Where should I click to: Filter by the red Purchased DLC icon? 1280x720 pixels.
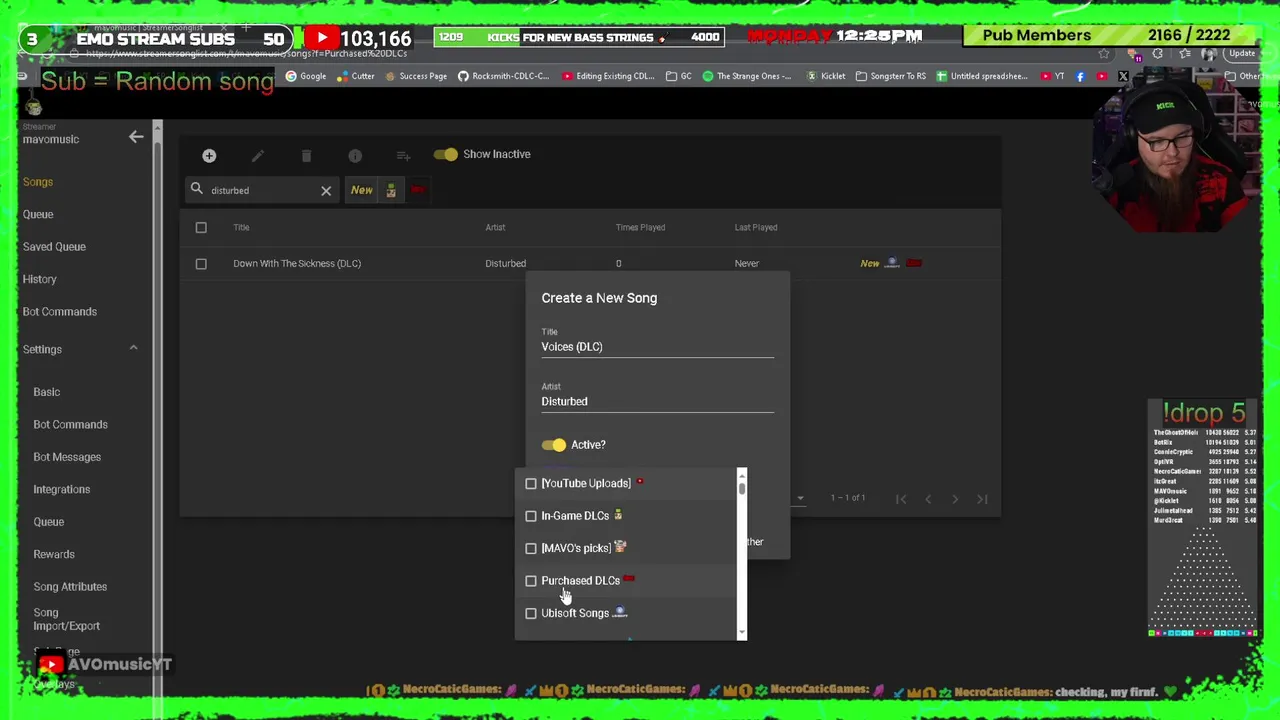coord(417,190)
